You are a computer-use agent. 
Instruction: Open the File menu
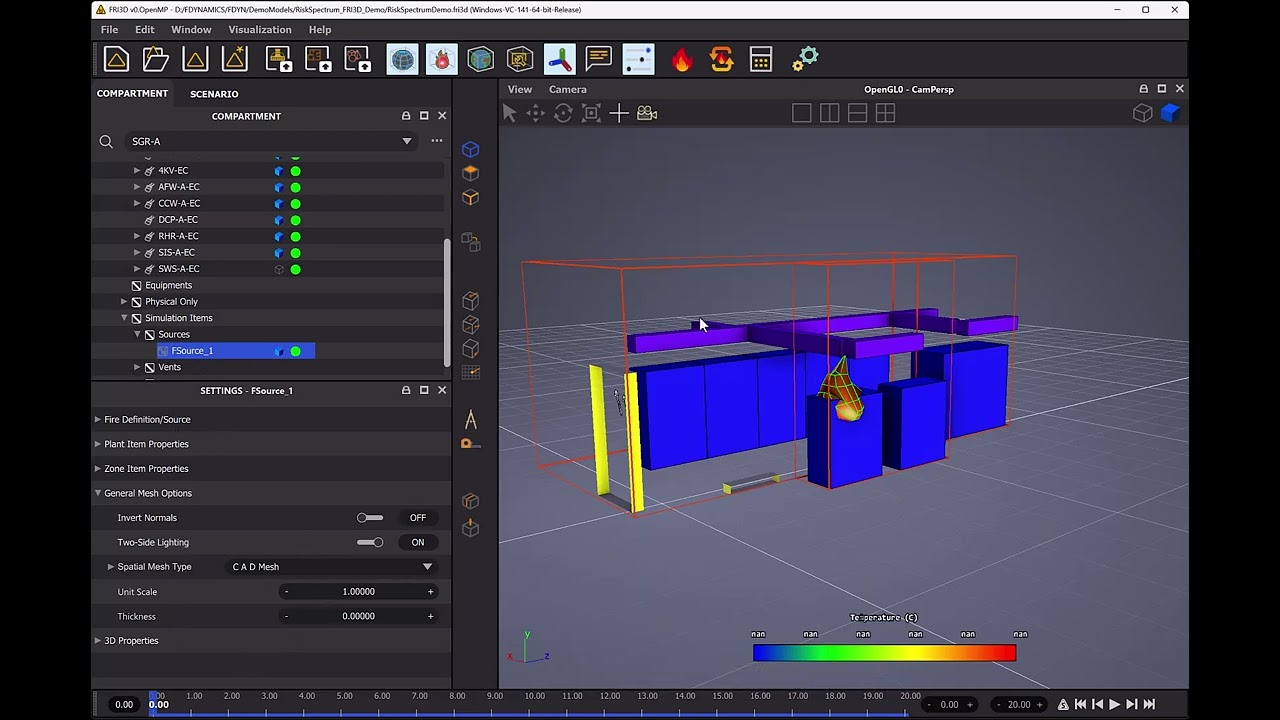pyautogui.click(x=109, y=30)
